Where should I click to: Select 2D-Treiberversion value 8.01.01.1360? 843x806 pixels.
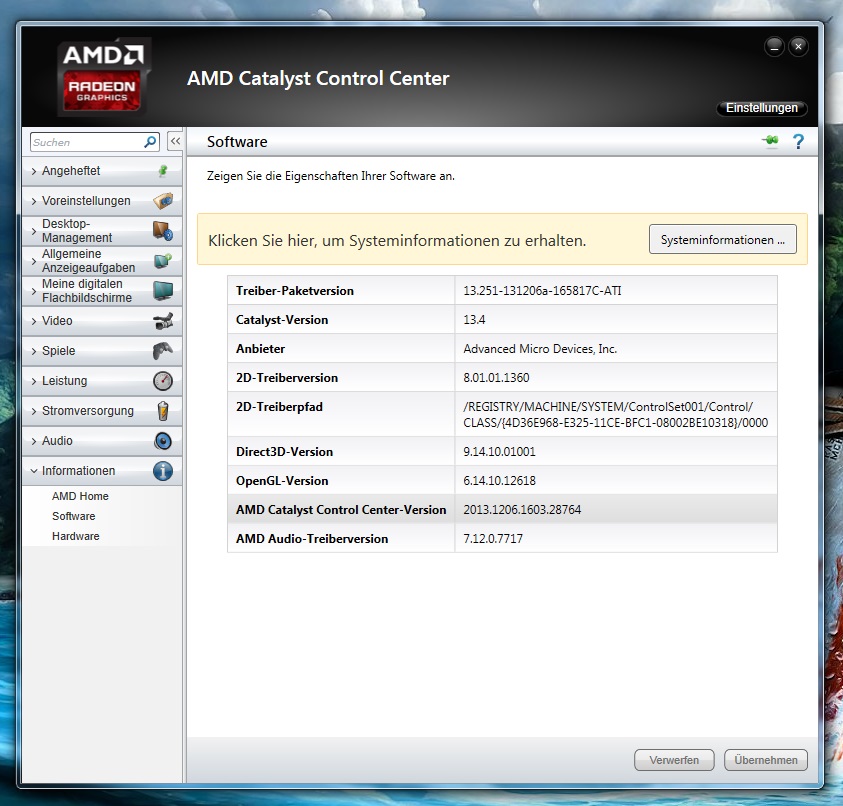tap(496, 378)
